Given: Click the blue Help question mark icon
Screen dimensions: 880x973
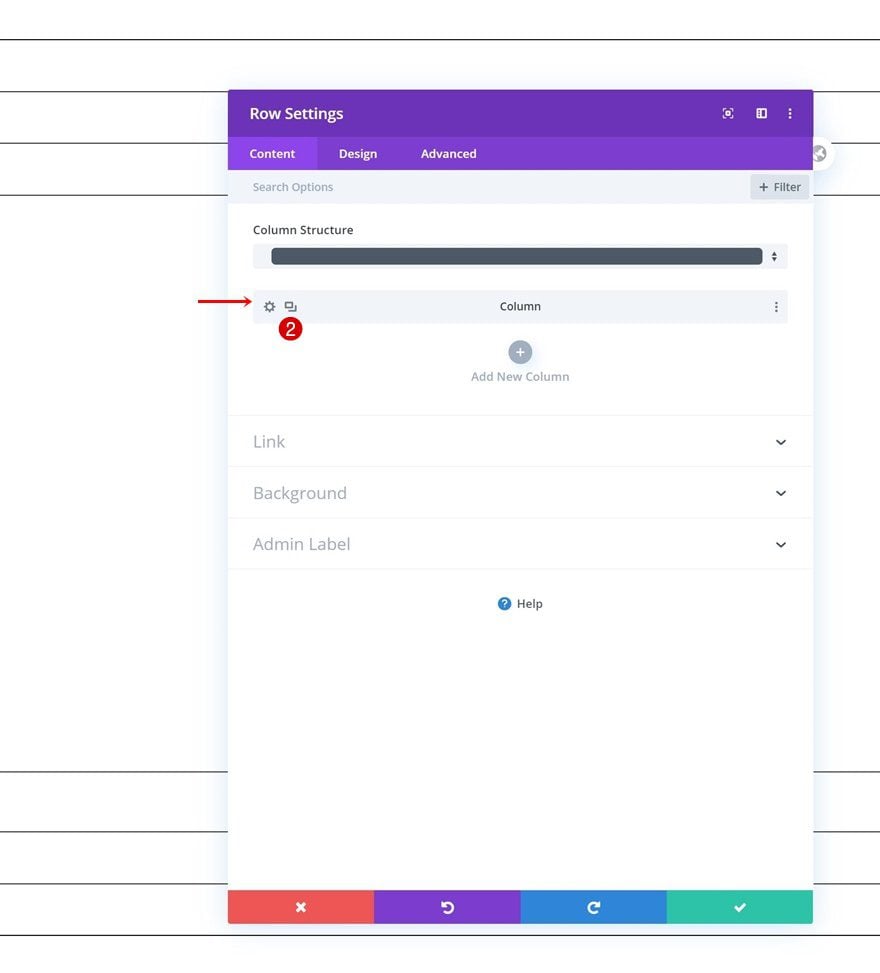Looking at the screenshot, I should pyautogui.click(x=504, y=604).
